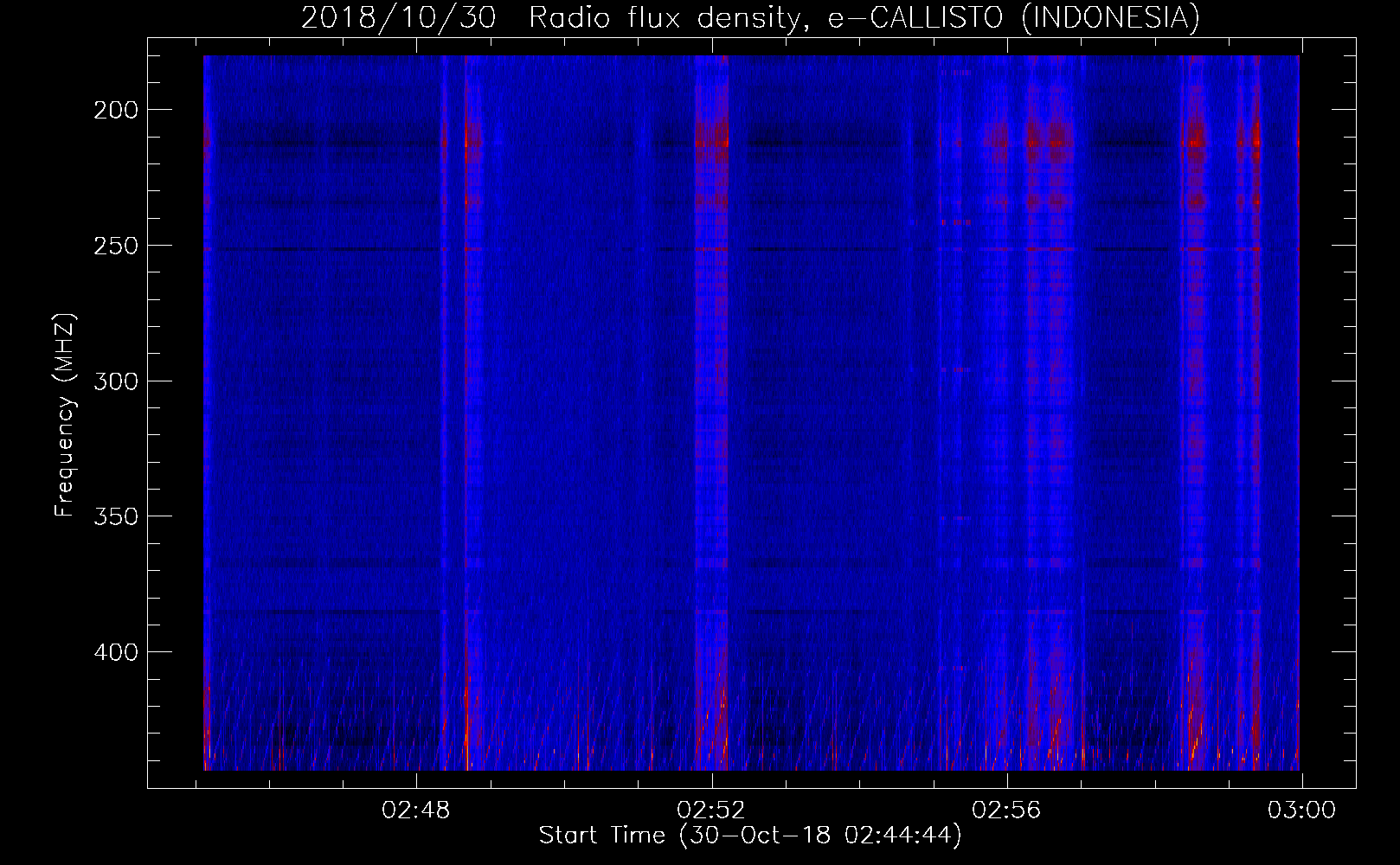This screenshot has width=1400, height=865.
Task: Click the 02:56 time tick label
Action: pos(1006,811)
